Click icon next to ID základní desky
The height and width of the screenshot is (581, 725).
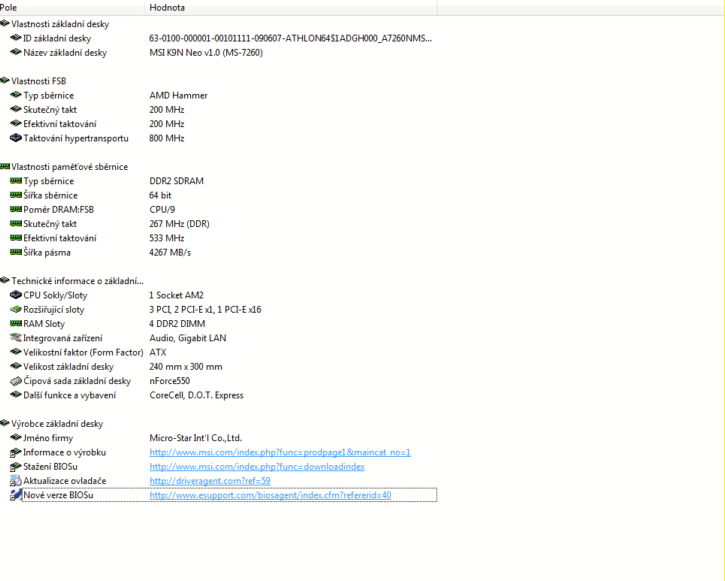coord(16,38)
